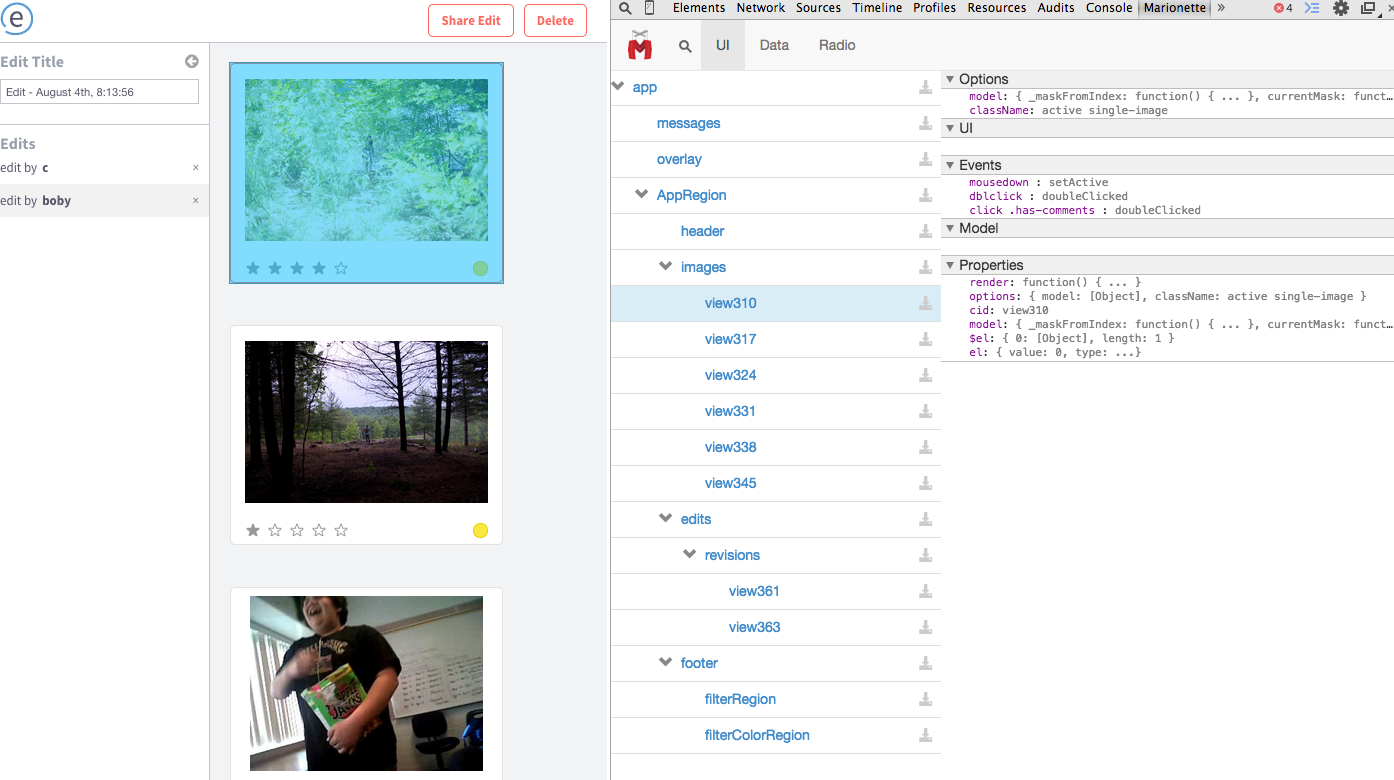Remove the edit by c entry

[x=196, y=168]
